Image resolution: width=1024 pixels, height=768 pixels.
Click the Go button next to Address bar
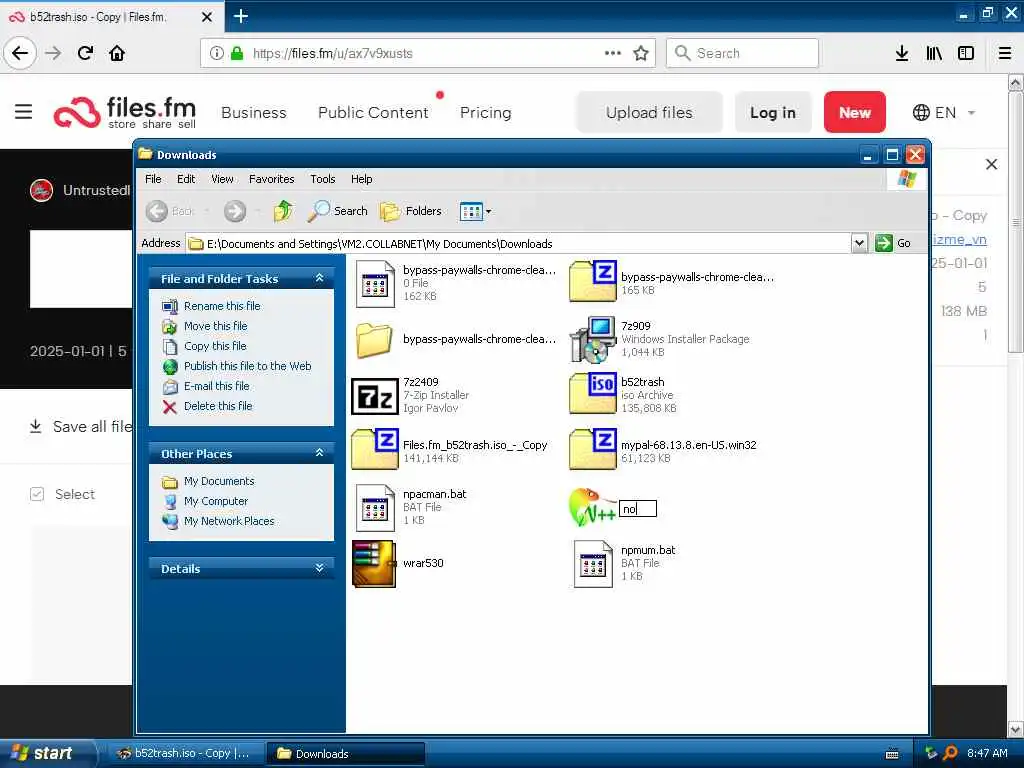pyautogui.click(x=893, y=243)
